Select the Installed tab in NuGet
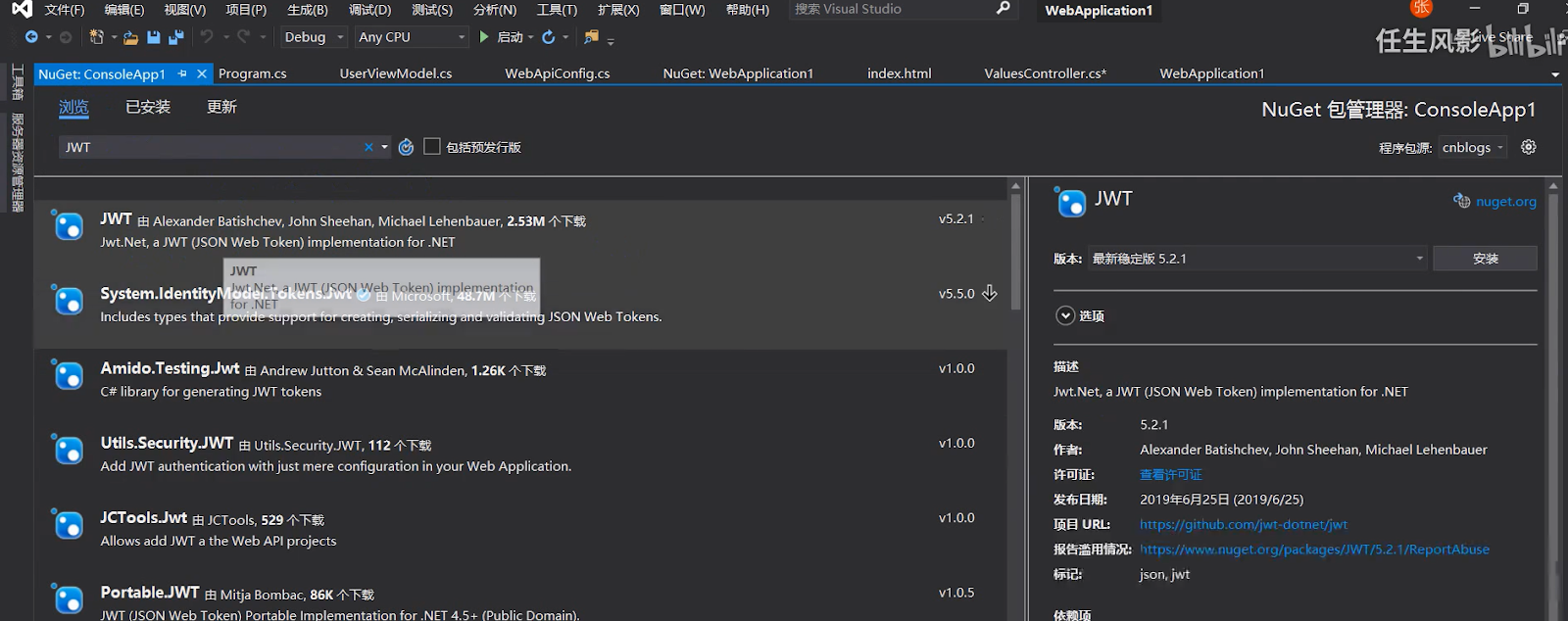This screenshot has height=621, width=1568. pyautogui.click(x=148, y=107)
